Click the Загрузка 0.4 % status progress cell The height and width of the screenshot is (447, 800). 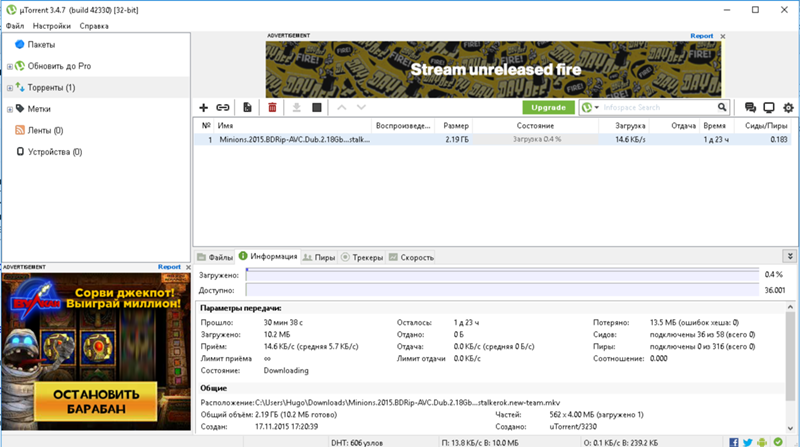coord(536,139)
